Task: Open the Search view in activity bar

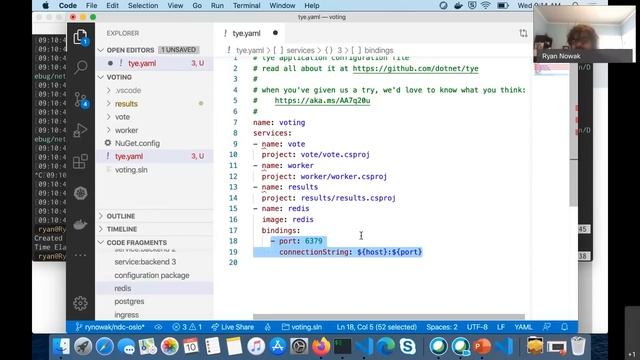Action: tap(80, 67)
